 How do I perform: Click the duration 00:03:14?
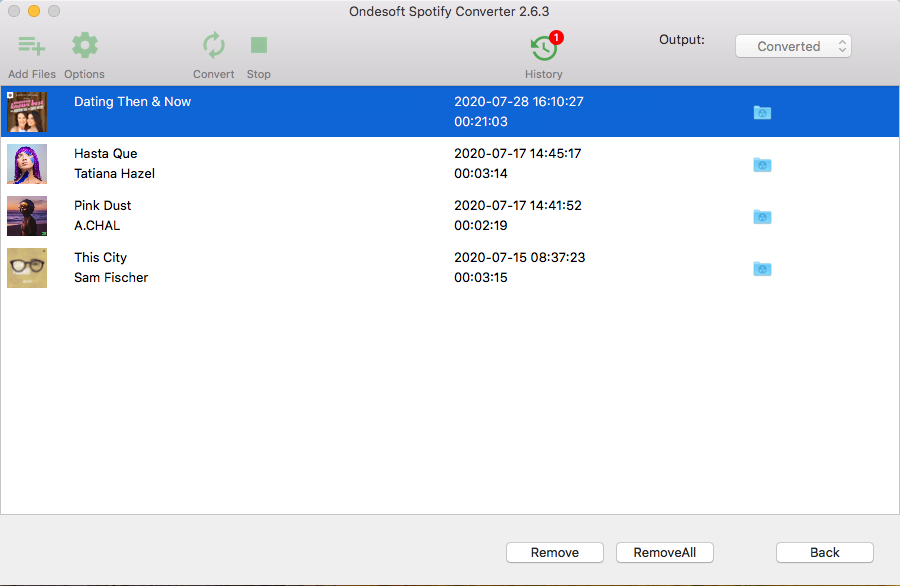481,173
